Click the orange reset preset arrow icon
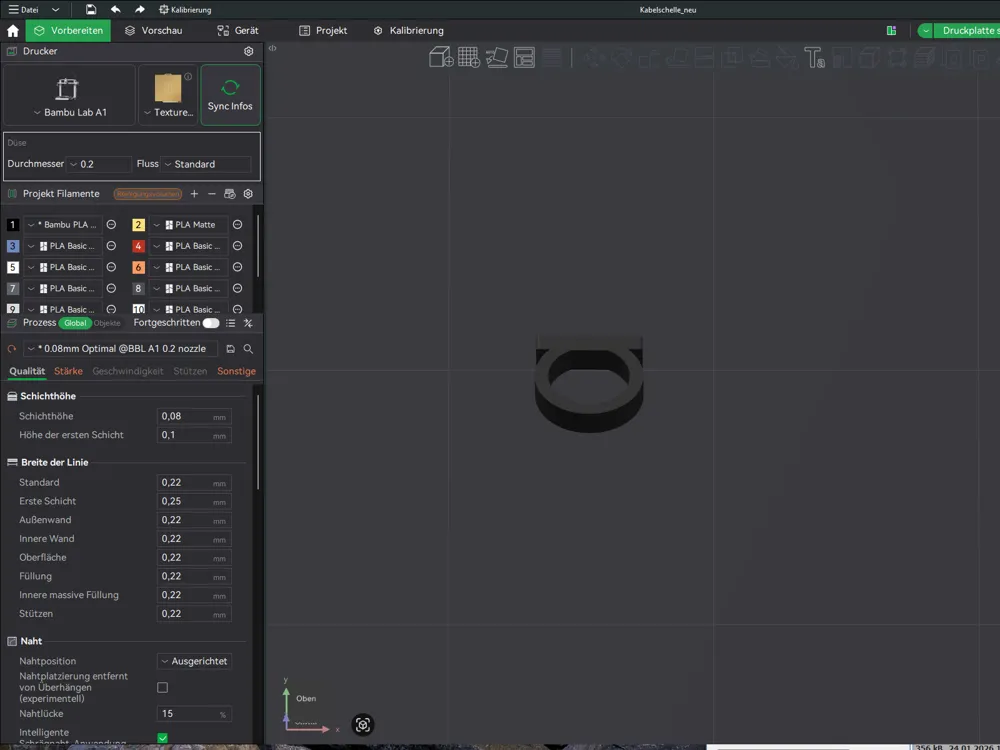The width and height of the screenshot is (1000, 750). coord(11,349)
